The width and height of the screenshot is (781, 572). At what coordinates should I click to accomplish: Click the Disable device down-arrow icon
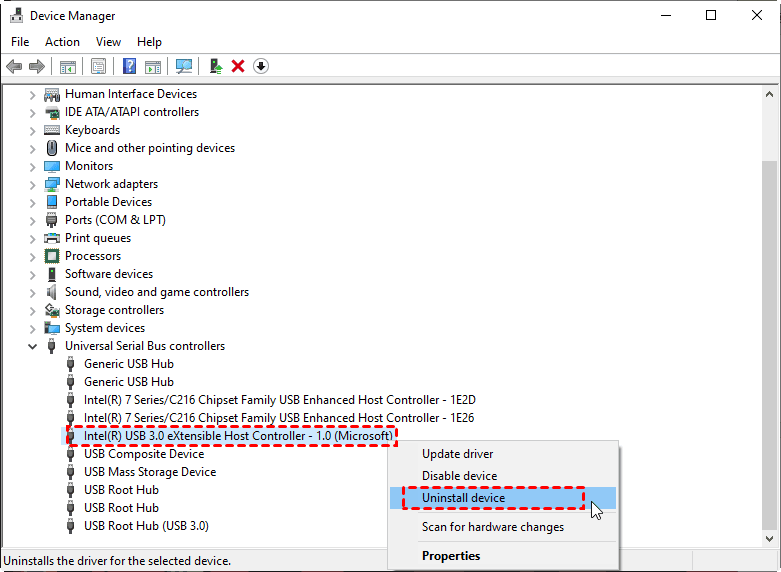pos(261,66)
